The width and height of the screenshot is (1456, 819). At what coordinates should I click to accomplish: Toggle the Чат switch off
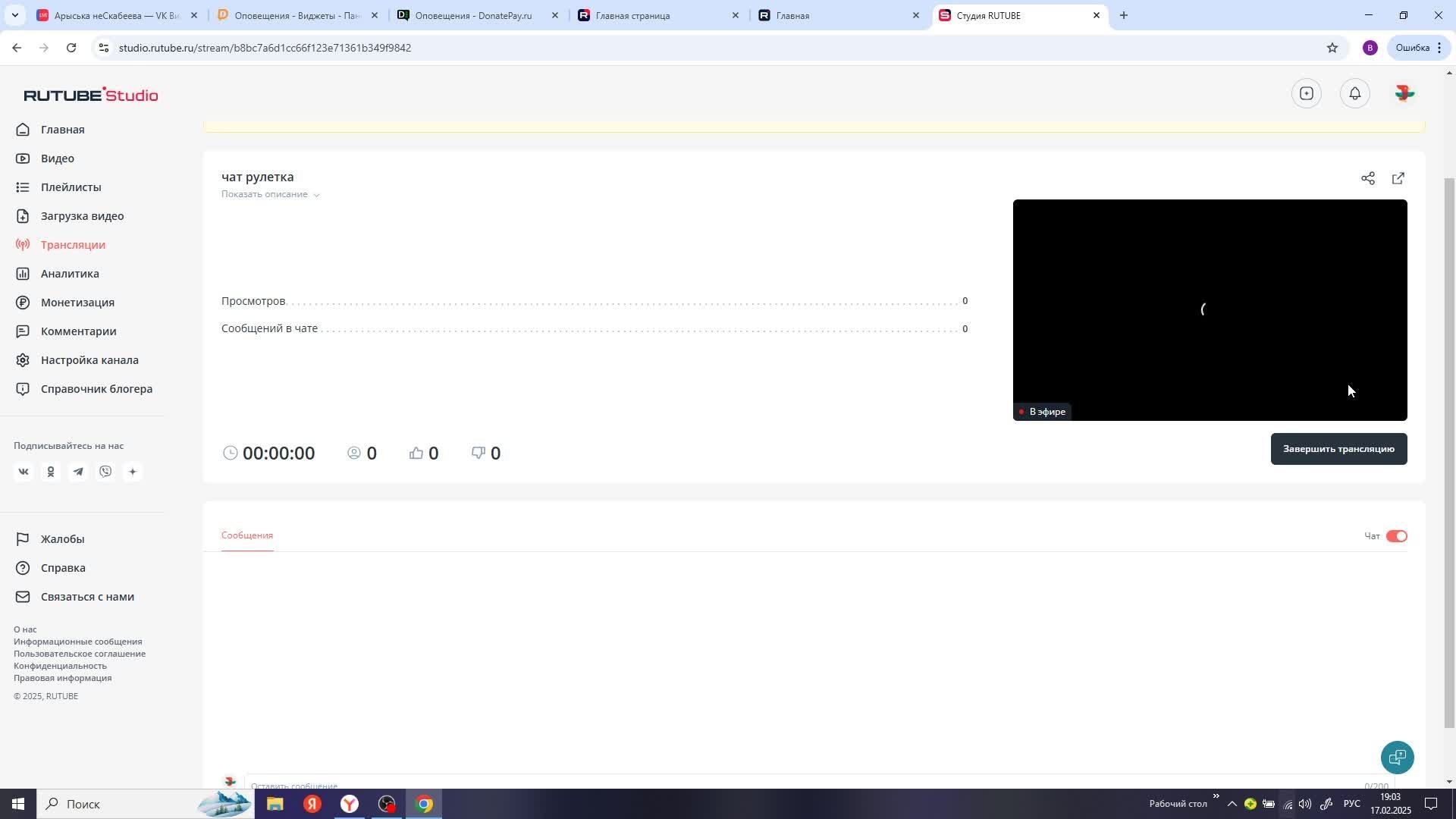click(1396, 536)
